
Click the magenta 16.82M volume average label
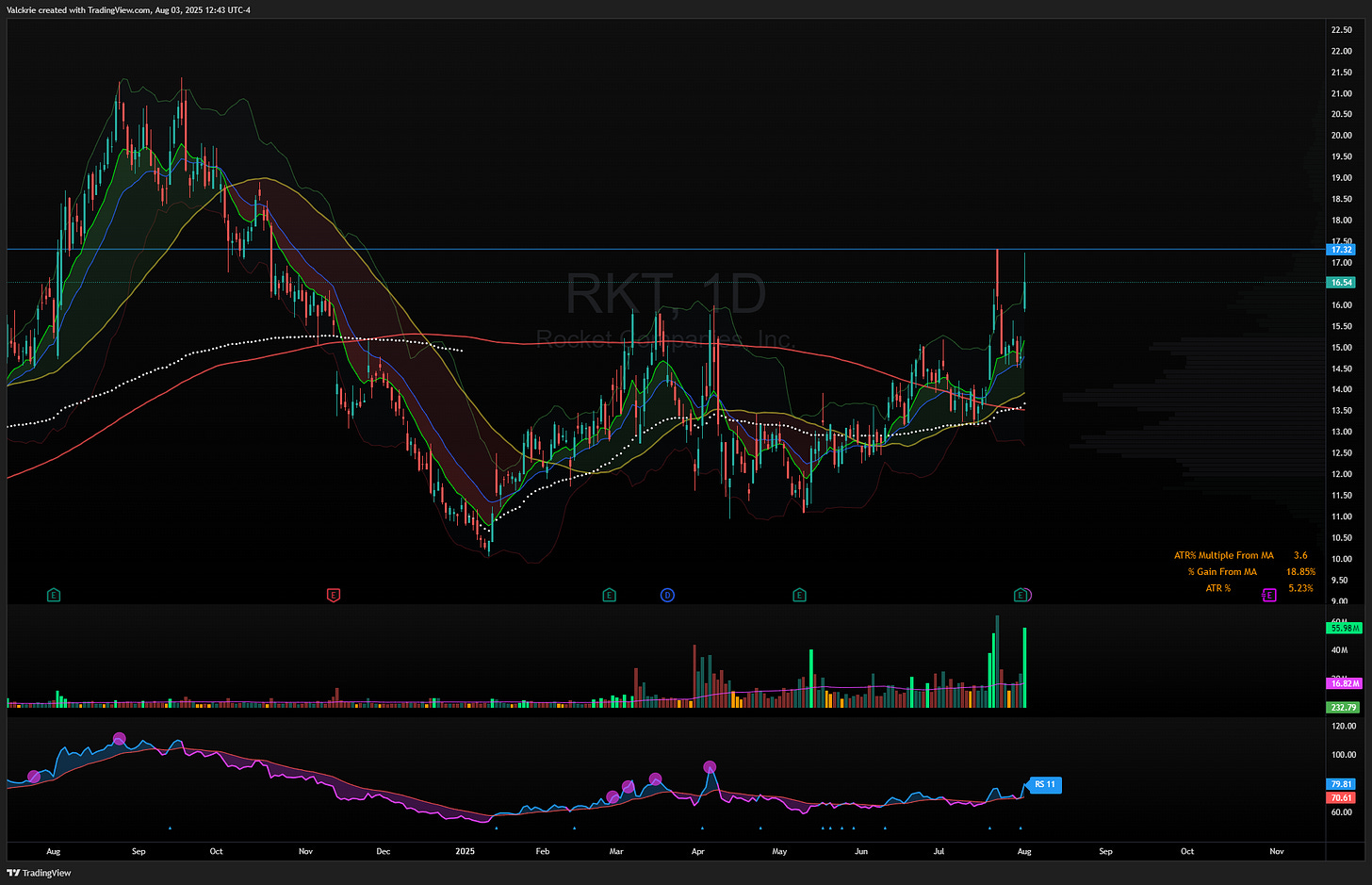(x=1343, y=683)
